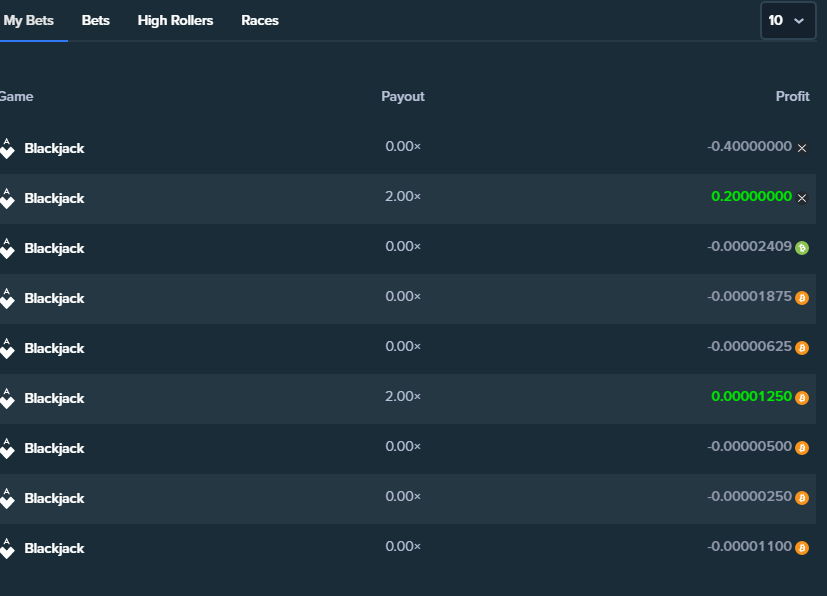Click the Bitcoin icon beside -0.00000500
Image resolution: width=827 pixels, height=596 pixels.
point(802,448)
